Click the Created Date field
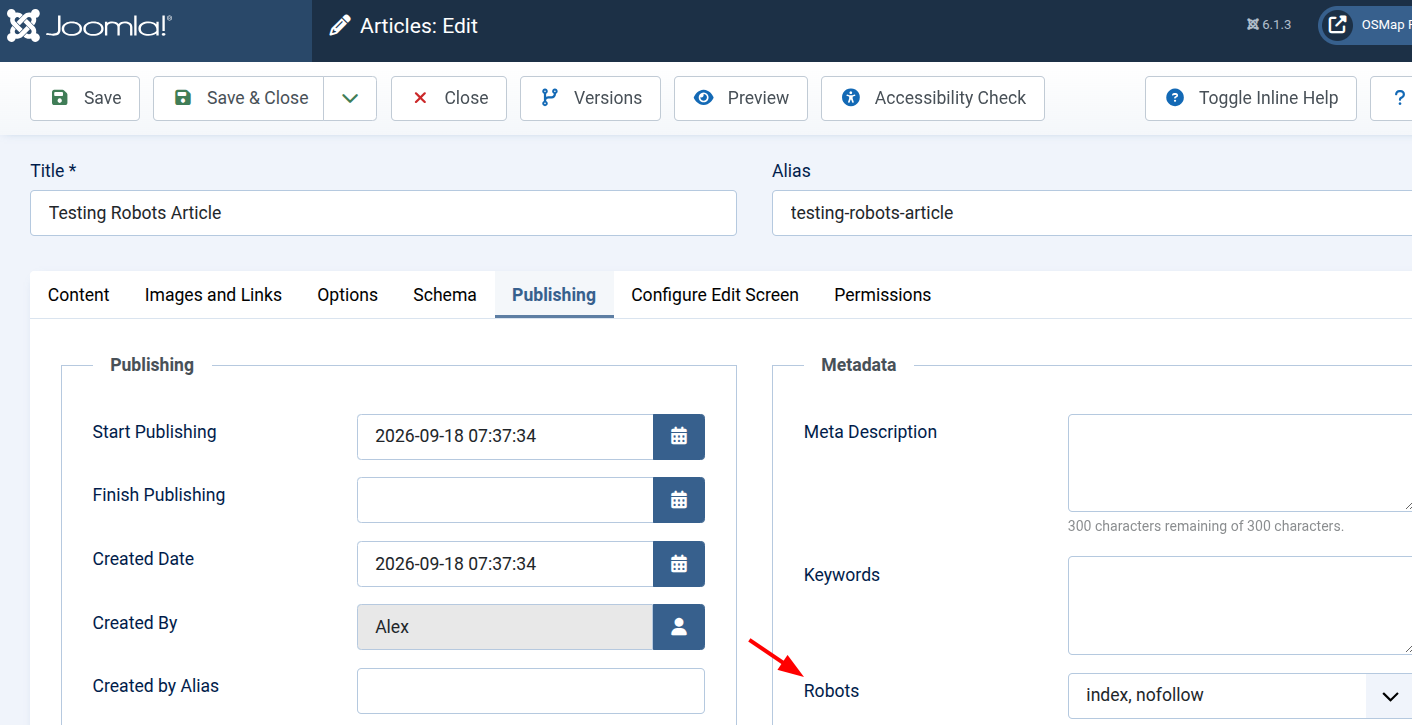 point(505,564)
